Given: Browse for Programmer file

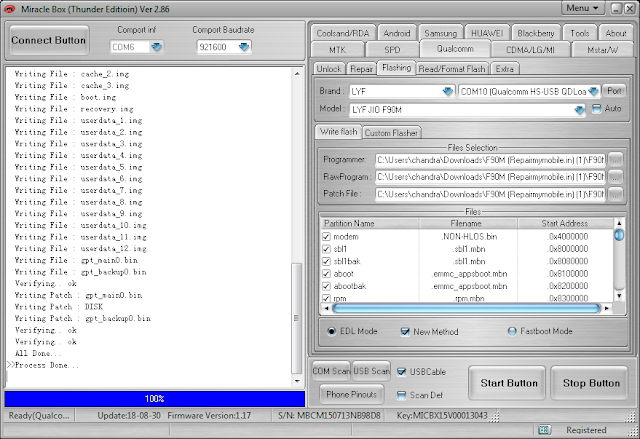Looking at the screenshot, I should point(616,160).
